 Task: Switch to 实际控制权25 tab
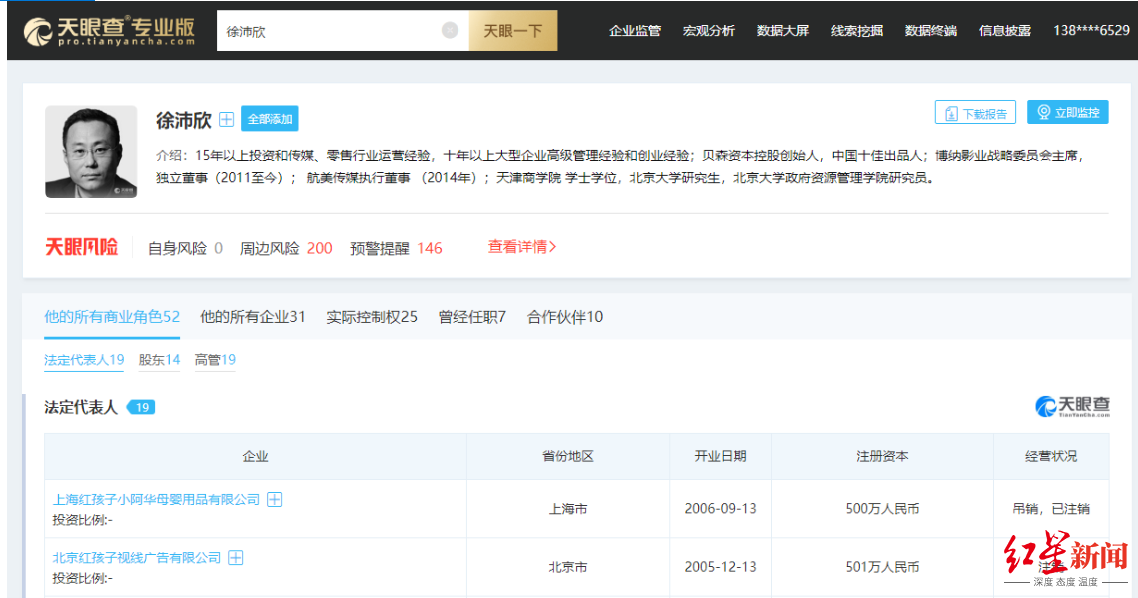(372, 317)
